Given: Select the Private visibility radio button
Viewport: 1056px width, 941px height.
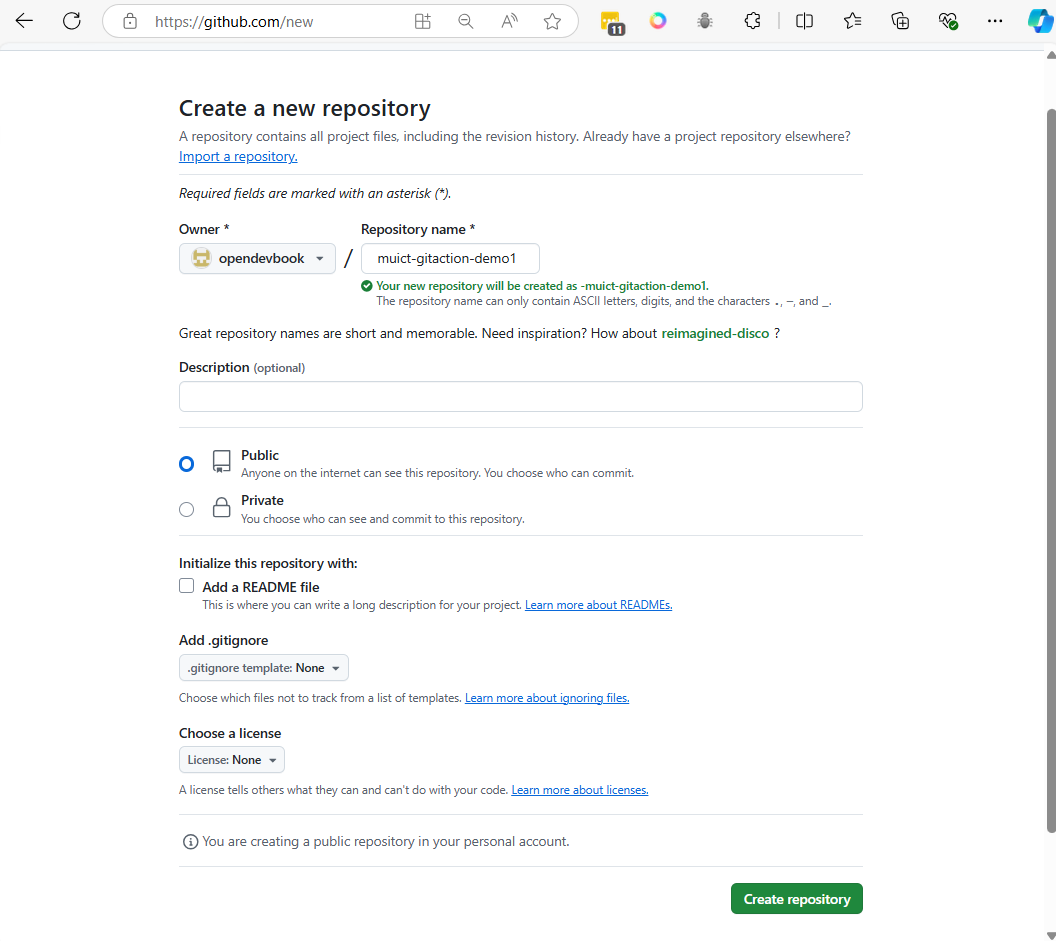Looking at the screenshot, I should [x=187, y=509].
